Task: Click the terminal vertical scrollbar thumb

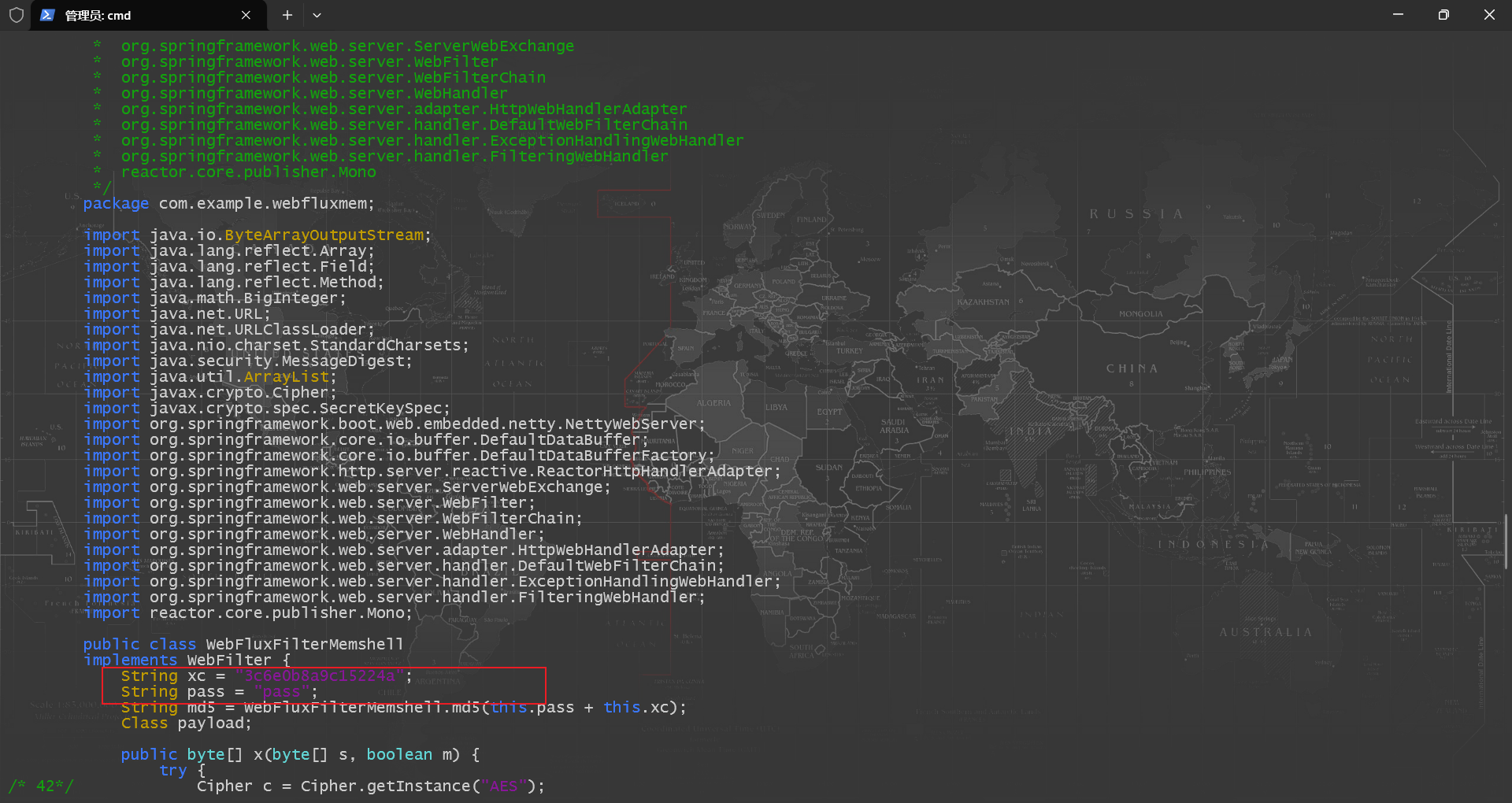Action: pyautogui.click(x=1506, y=541)
